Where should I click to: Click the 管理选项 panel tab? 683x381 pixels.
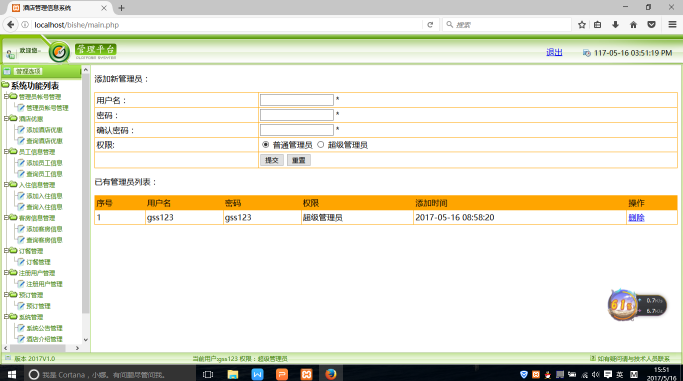28,71
